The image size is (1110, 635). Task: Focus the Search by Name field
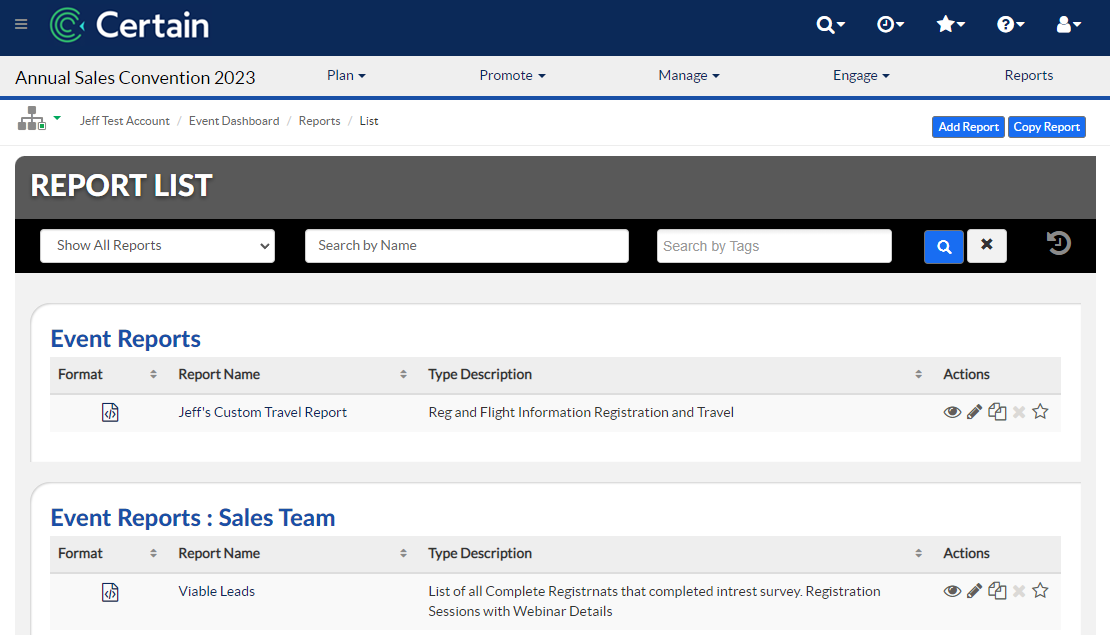click(x=467, y=246)
